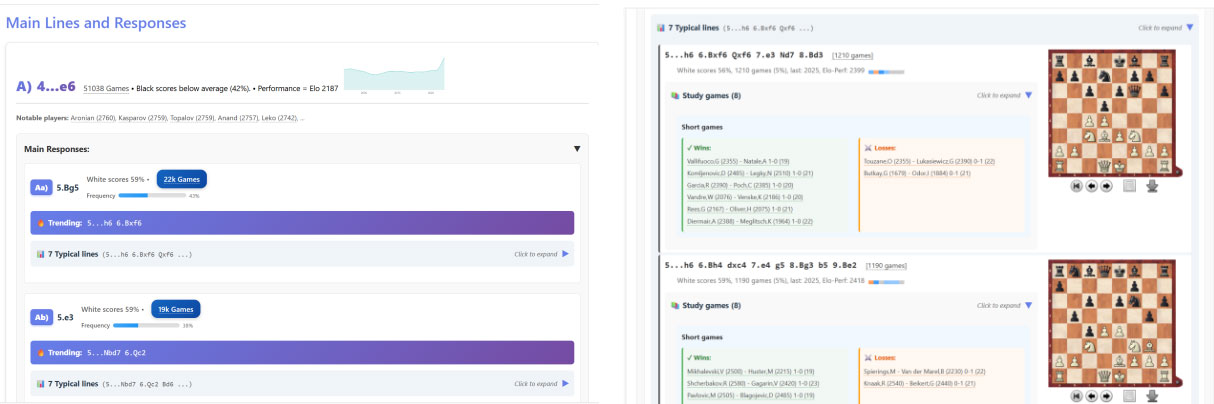Collapse the Main Responses section

[x=576, y=149]
